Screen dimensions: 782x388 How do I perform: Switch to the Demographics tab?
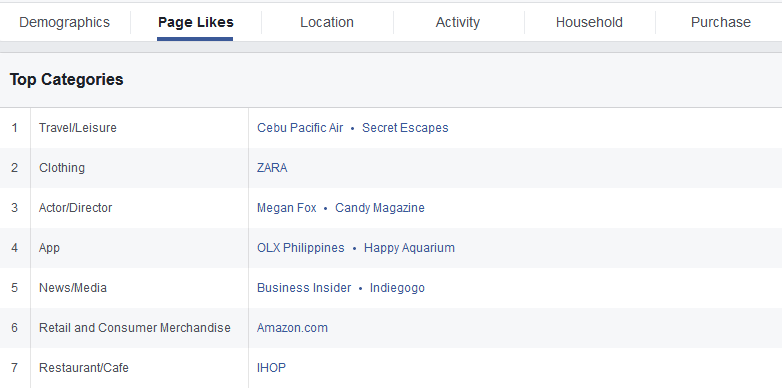pos(64,22)
